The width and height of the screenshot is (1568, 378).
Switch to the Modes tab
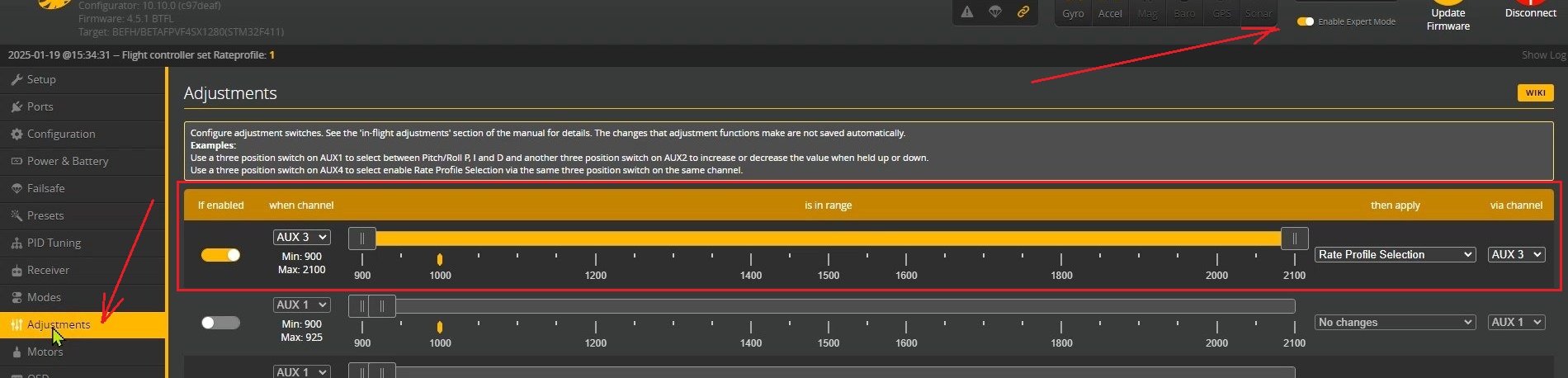click(x=44, y=297)
